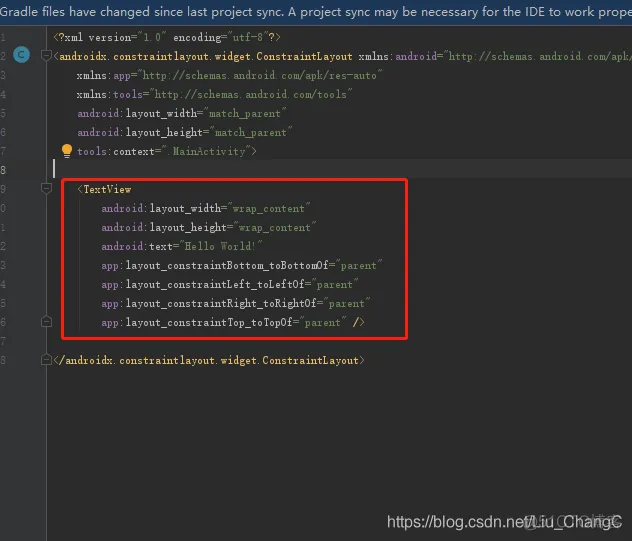Image resolution: width=632 pixels, height=541 pixels.
Task: Click the xml version declaration line
Action: click(167, 37)
